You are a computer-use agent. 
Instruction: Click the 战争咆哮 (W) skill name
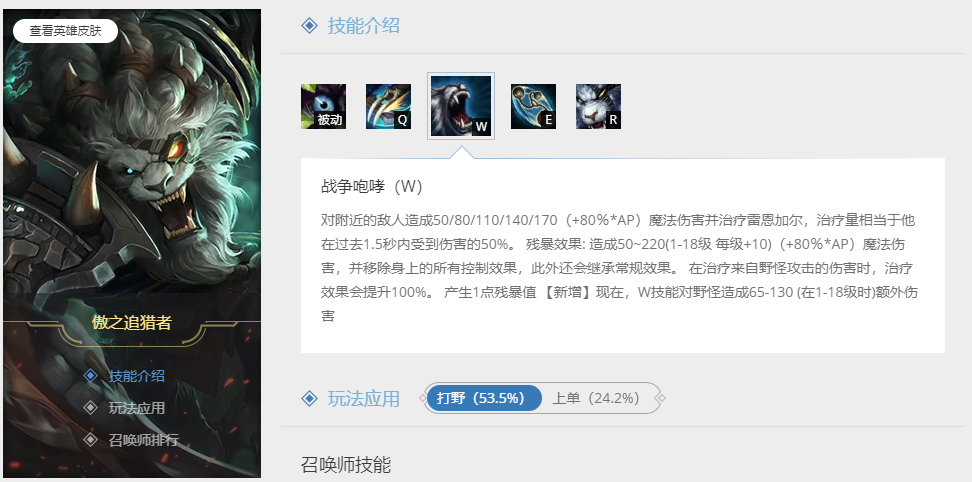point(372,186)
